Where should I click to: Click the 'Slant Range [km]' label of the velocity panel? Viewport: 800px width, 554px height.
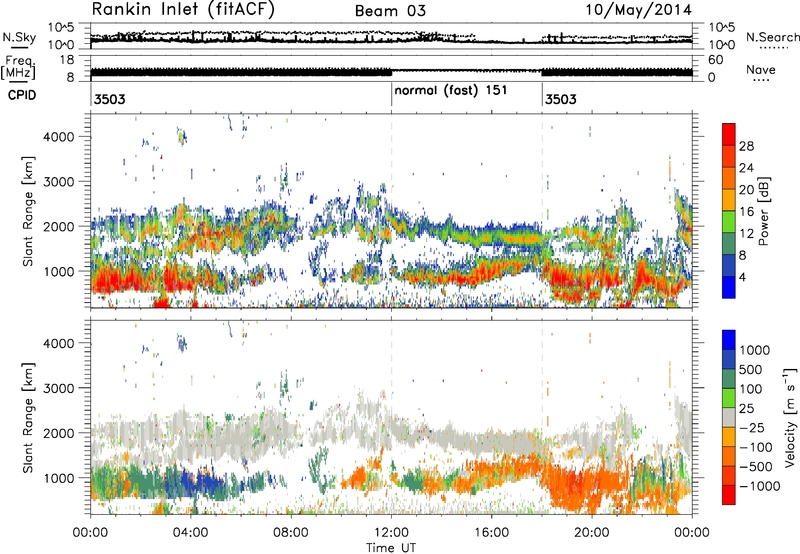[x=29, y=417]
